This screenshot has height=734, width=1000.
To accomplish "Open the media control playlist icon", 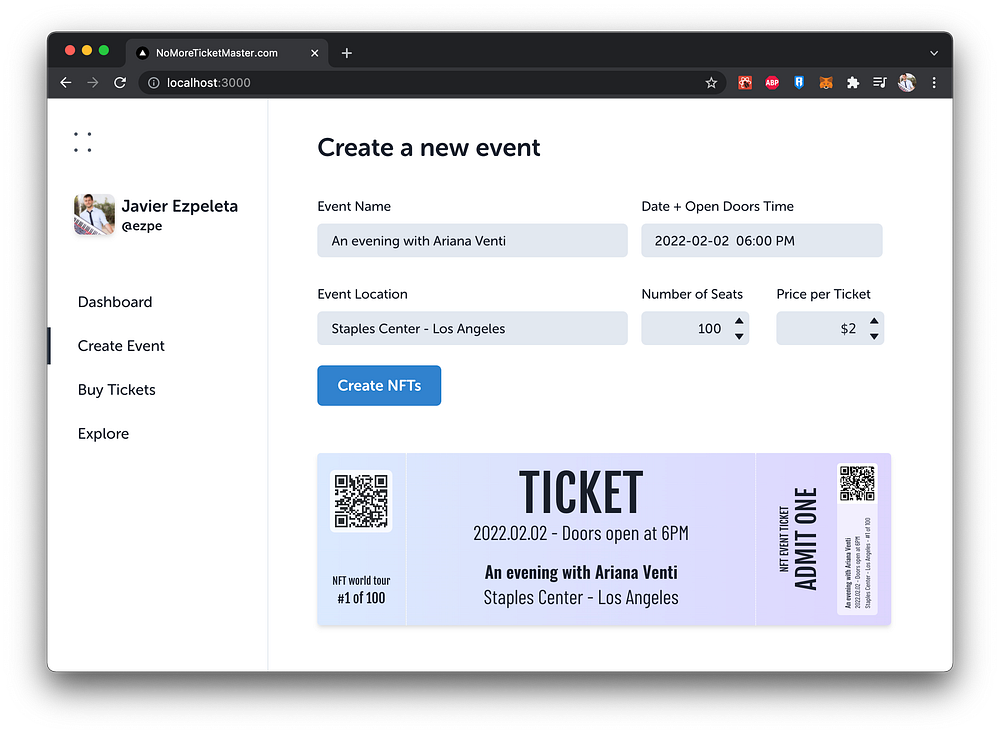I will tap(879, 83).
